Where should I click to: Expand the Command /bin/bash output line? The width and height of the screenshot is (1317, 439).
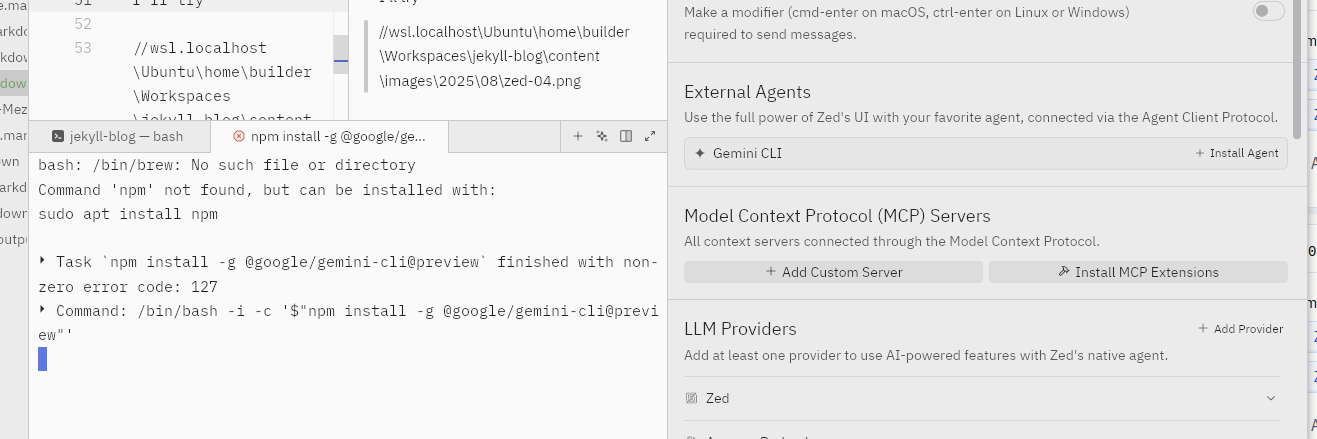click(42, 311)
